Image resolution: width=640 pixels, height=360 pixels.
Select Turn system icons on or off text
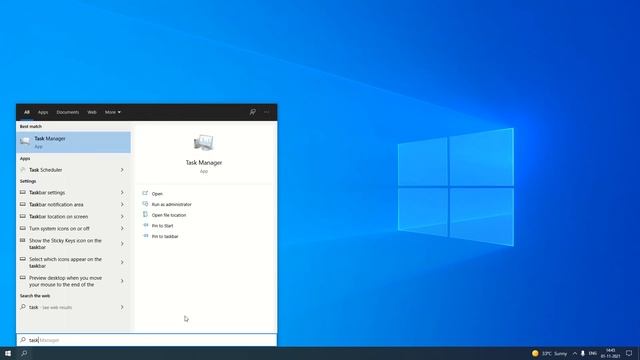(59, 229)
